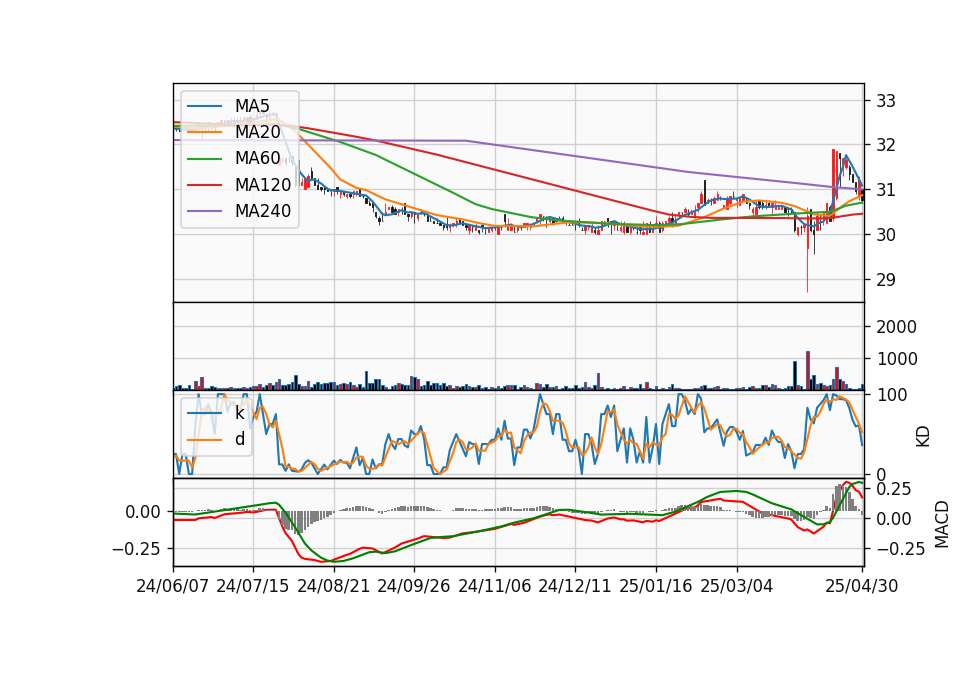Click the volume axis value 2000

coord(896,327)
